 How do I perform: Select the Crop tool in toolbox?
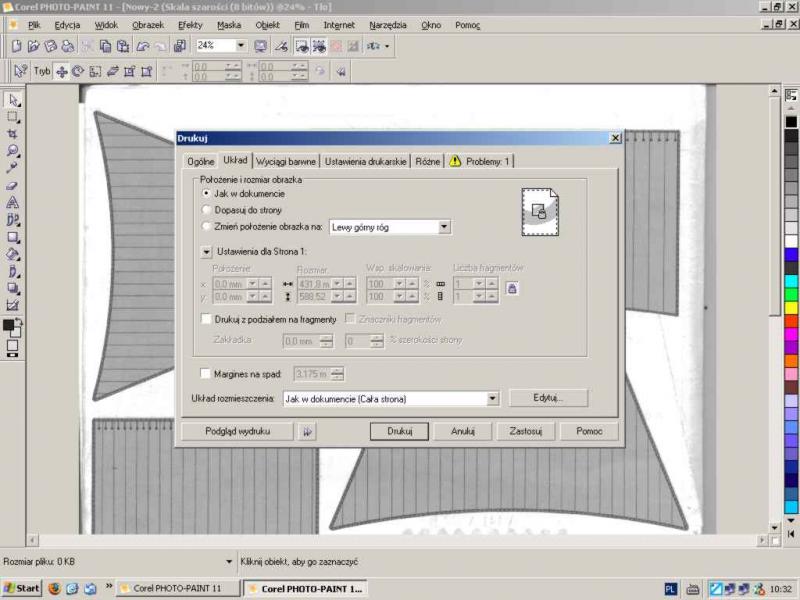pyautogui.click(x=13, y=133)
